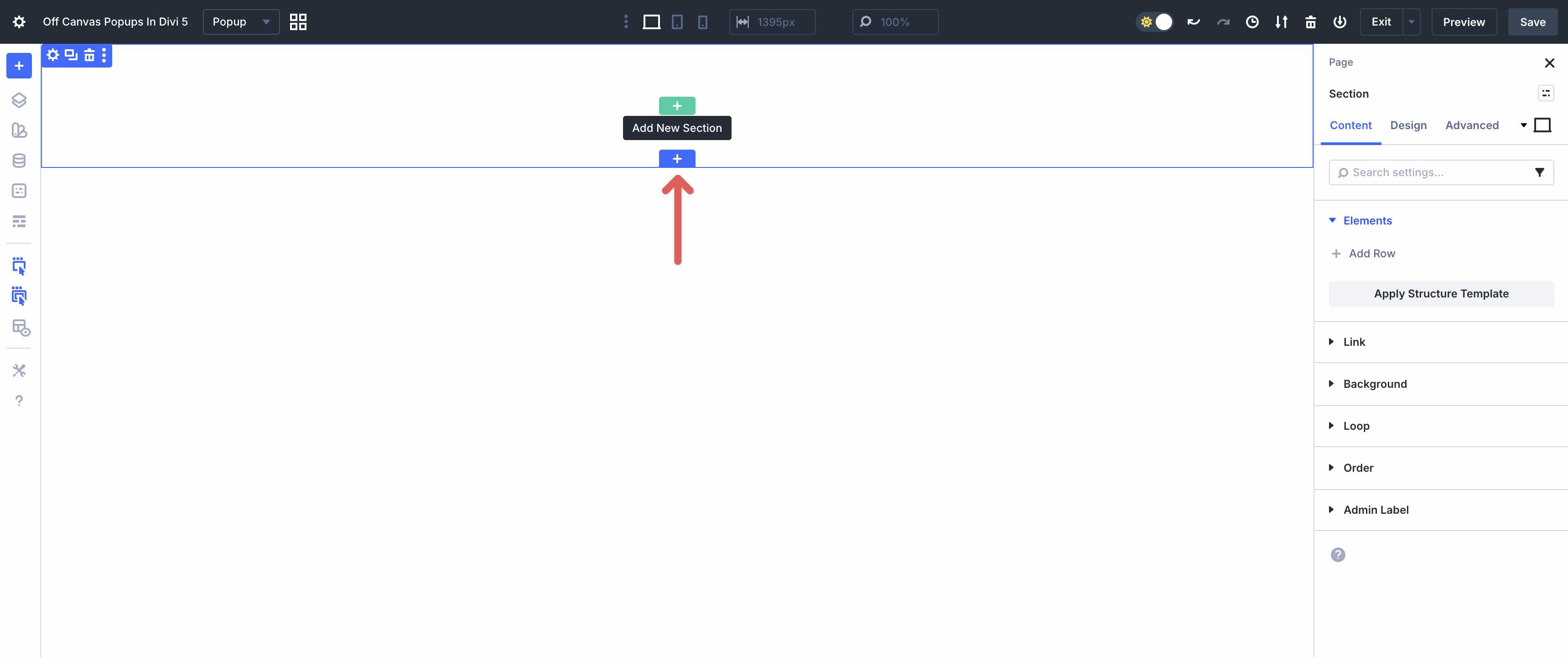Toggle desktop view mode icon
The height and width of the screenshot is (657, 1568).
pos(651,21)
